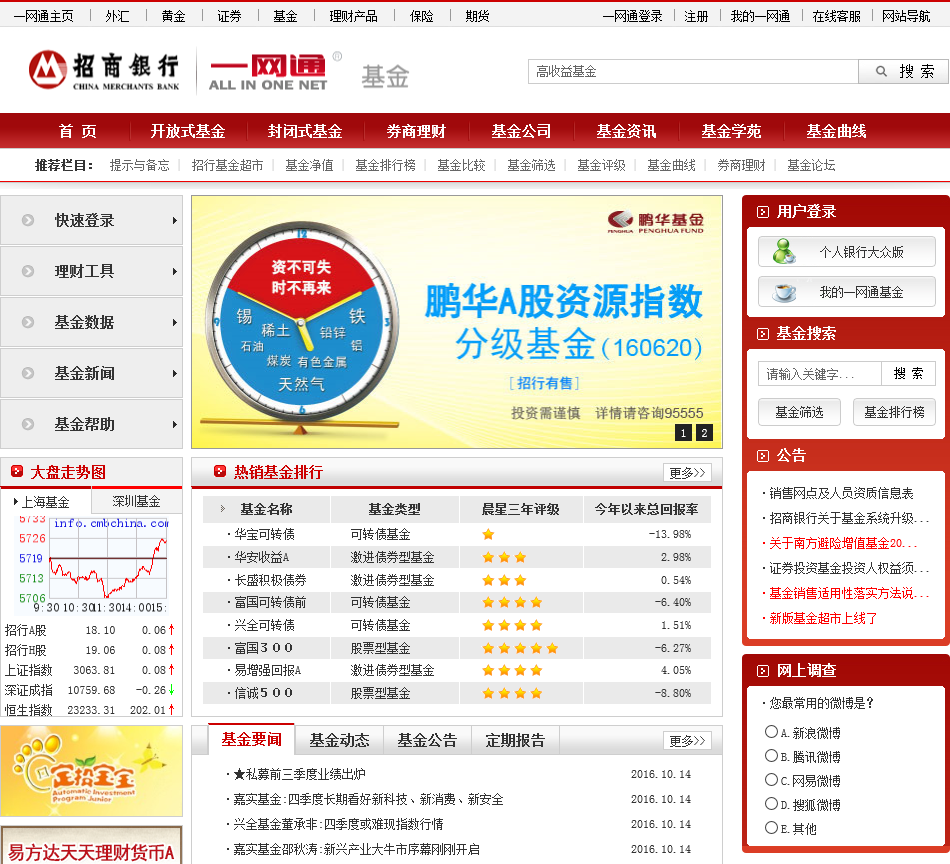Click the market trend chart image

coord(91,565)
